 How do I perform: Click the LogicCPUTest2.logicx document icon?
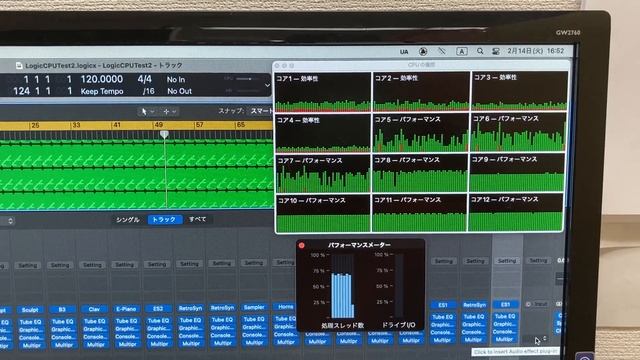coord(19,65)
